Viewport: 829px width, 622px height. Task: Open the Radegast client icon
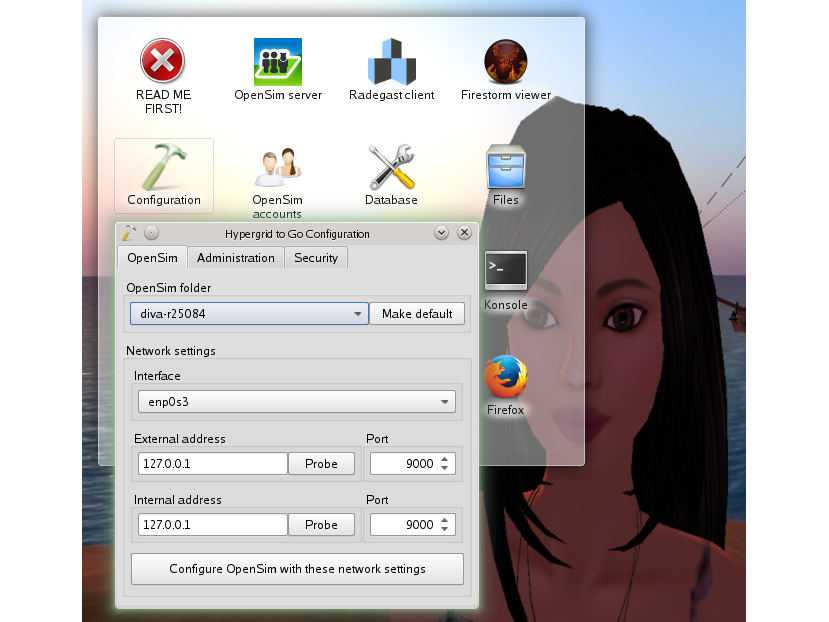(392, 62)
